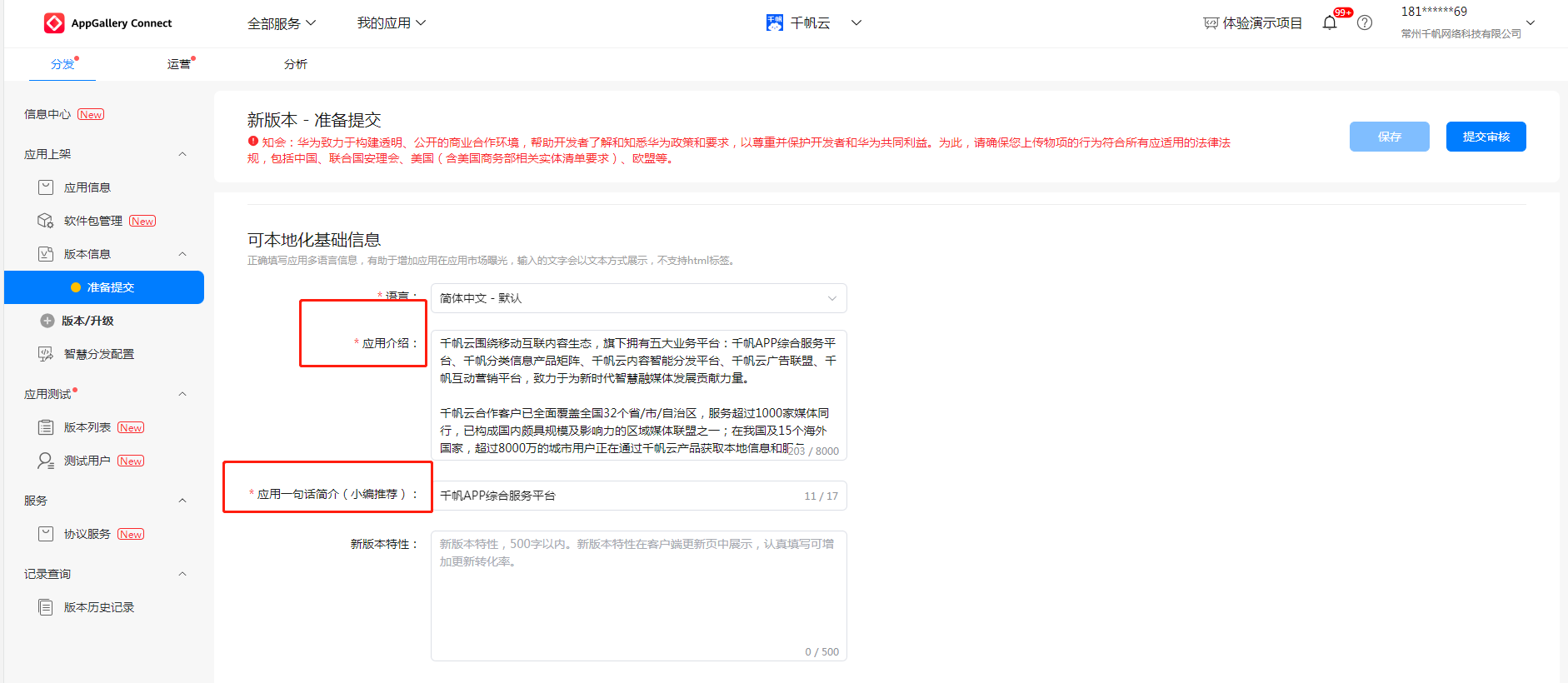Click into the 应用介绍 text area
The width and height of the screenshot is (1568, 683).
pos(639,395)
